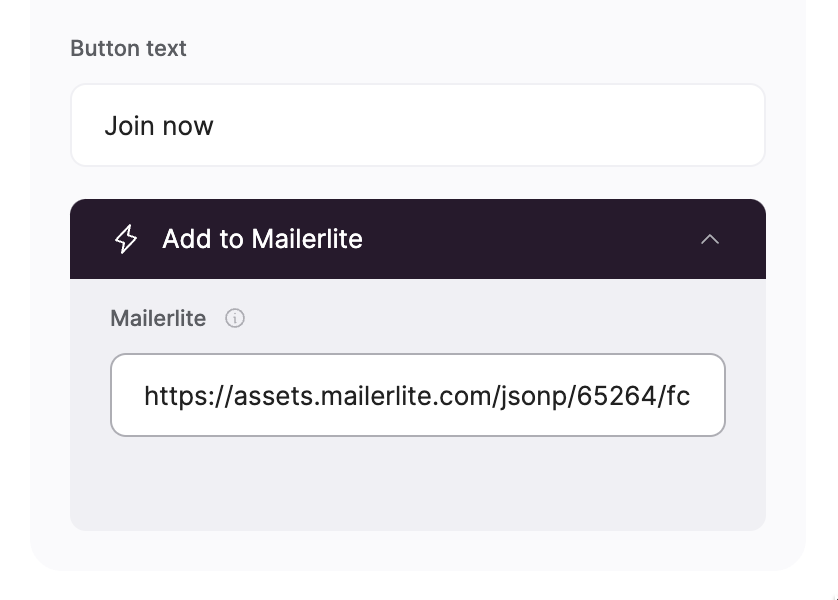
Task: Tap the info badge beside the Mailerlite label
Action: [234, 318]
